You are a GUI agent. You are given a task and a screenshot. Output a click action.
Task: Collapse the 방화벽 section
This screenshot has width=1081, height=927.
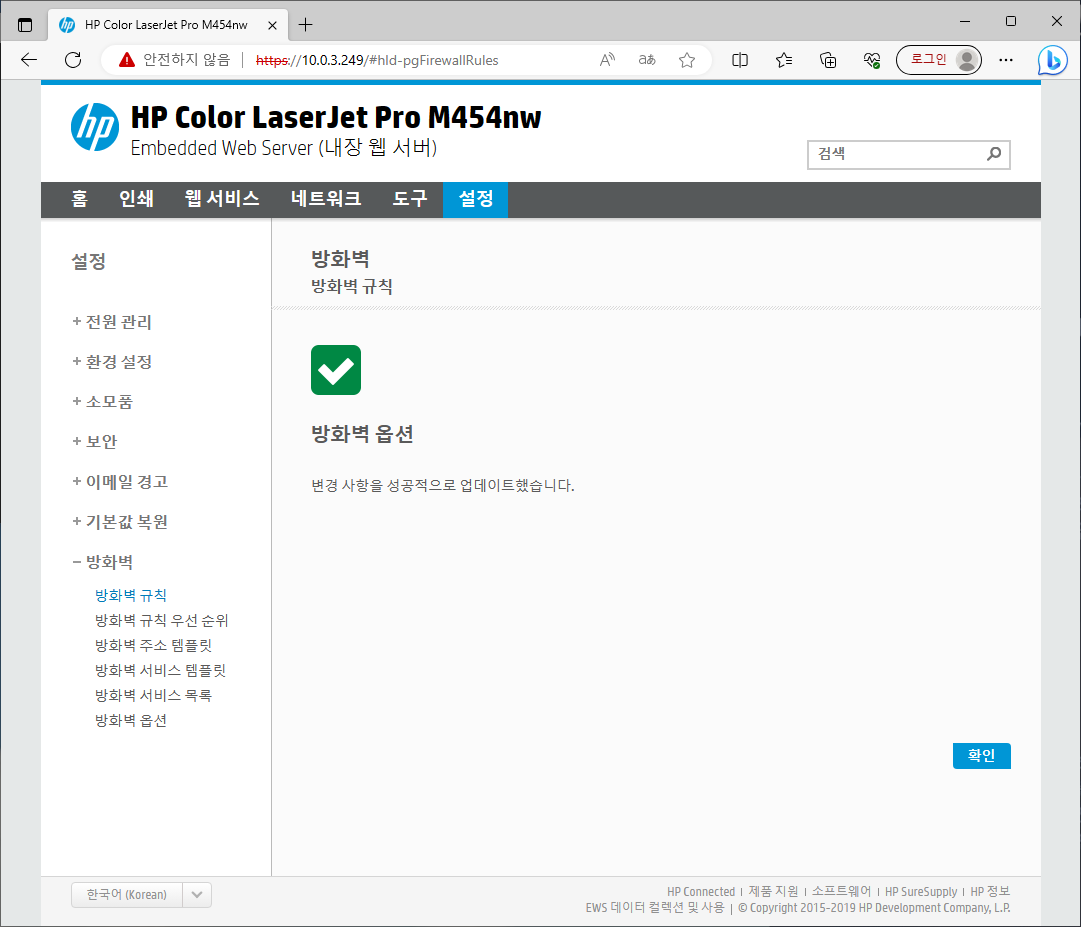[103, 562]
